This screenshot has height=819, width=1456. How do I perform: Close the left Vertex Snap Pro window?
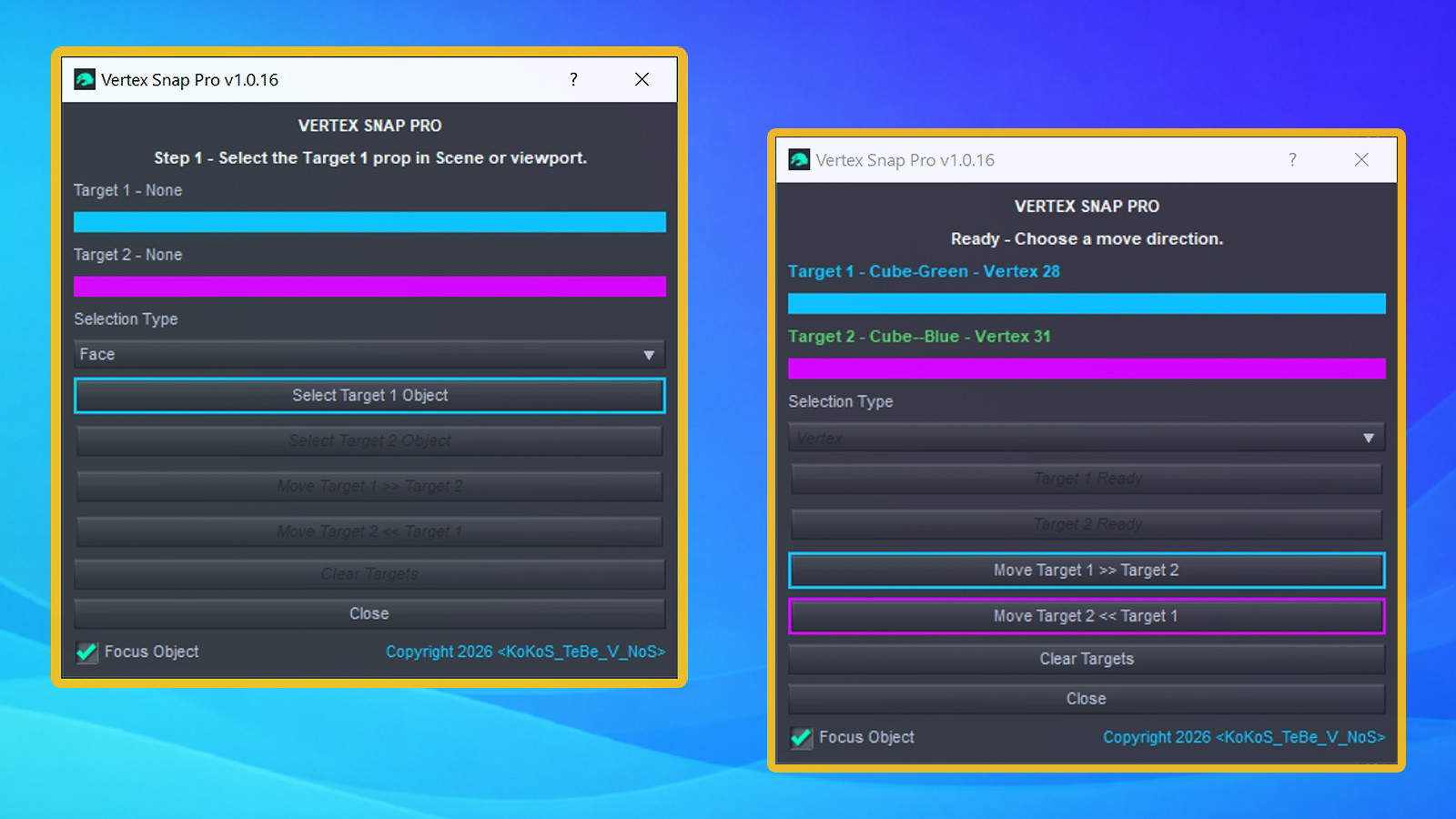[642, 79]
